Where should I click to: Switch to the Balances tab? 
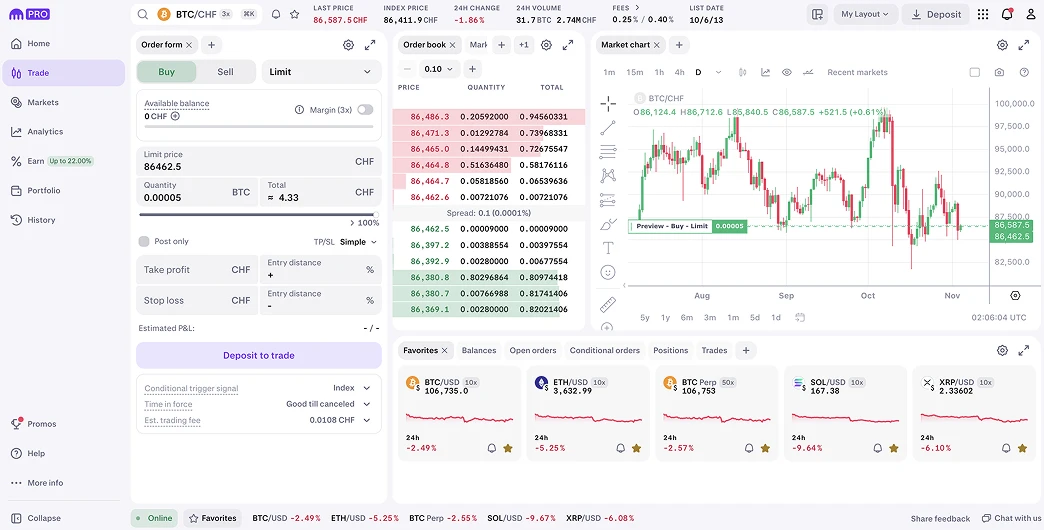pos(479,350)
